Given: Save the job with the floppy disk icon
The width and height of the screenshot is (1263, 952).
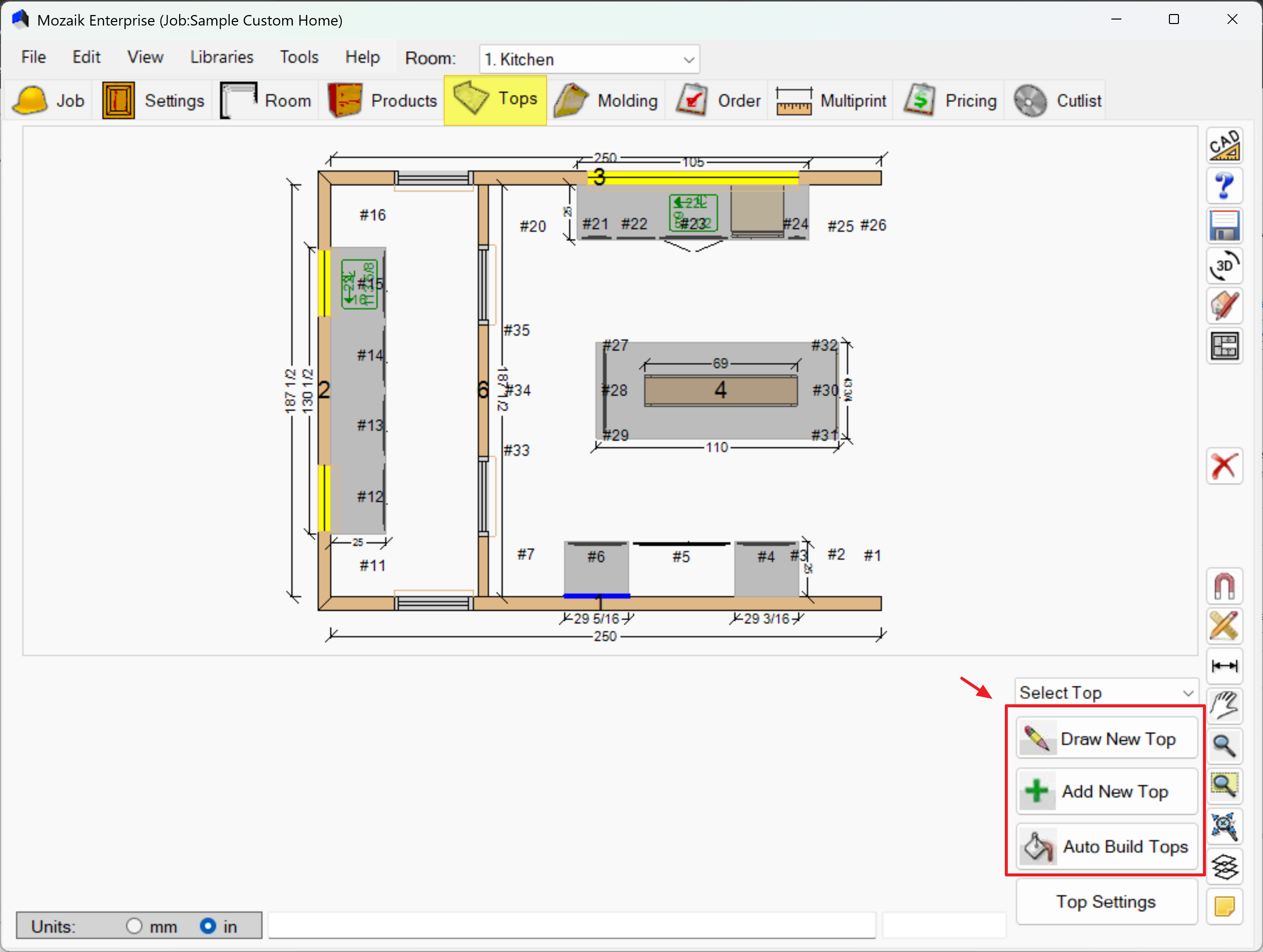Looking at the screenshot, I should point(1224,226).
